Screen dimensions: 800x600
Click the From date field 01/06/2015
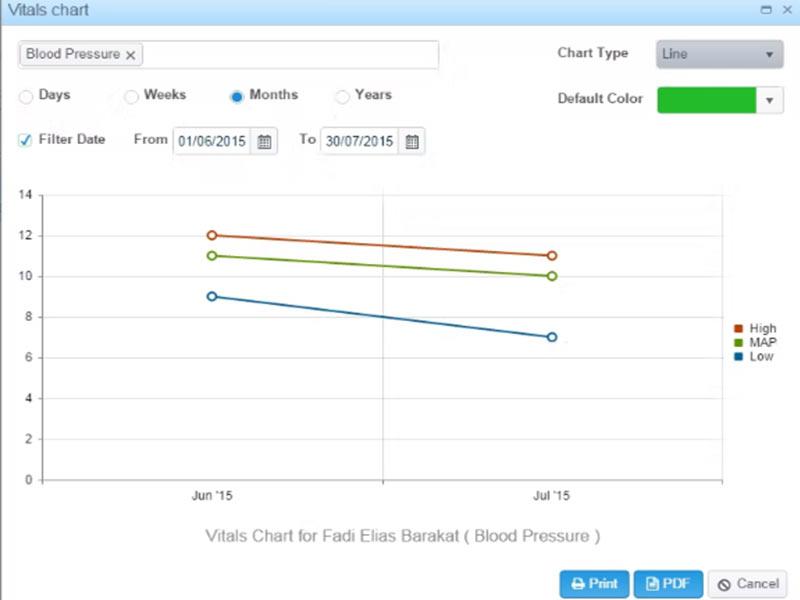(212, 141)
